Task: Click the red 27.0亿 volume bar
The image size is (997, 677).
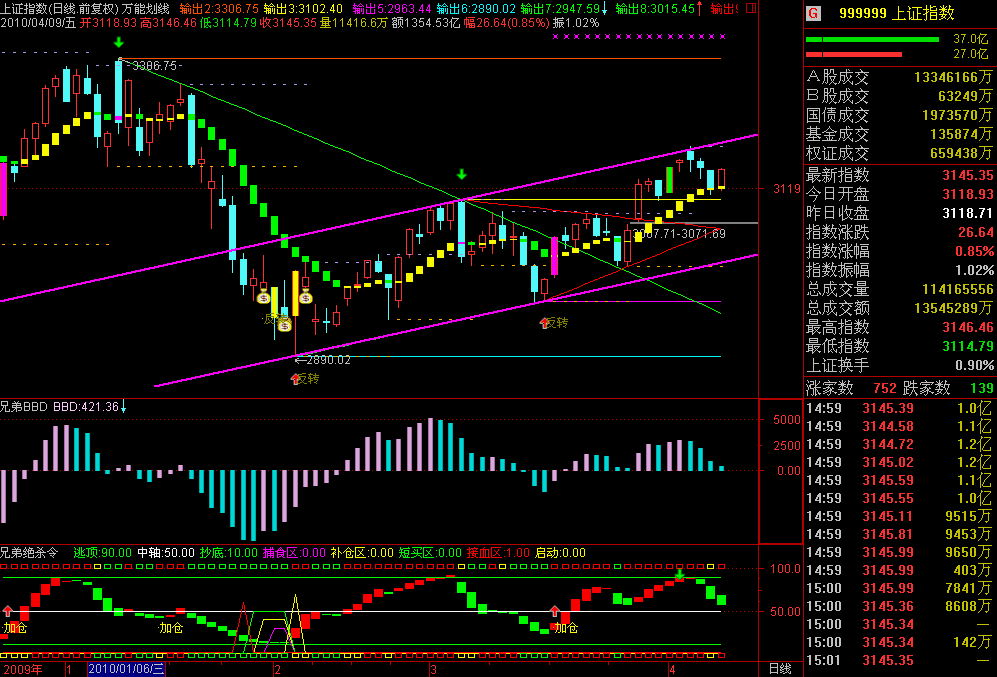Action: (854, 55)
